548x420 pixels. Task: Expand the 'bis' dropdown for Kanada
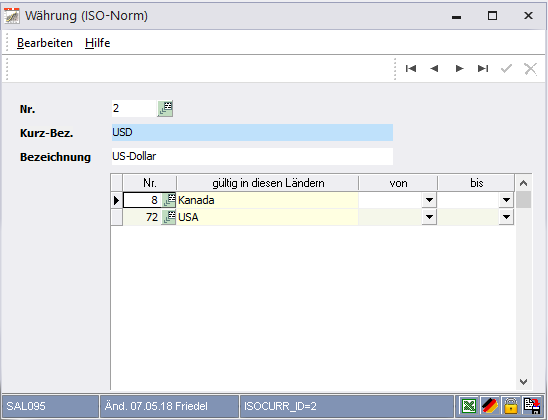tap(506, 200)
